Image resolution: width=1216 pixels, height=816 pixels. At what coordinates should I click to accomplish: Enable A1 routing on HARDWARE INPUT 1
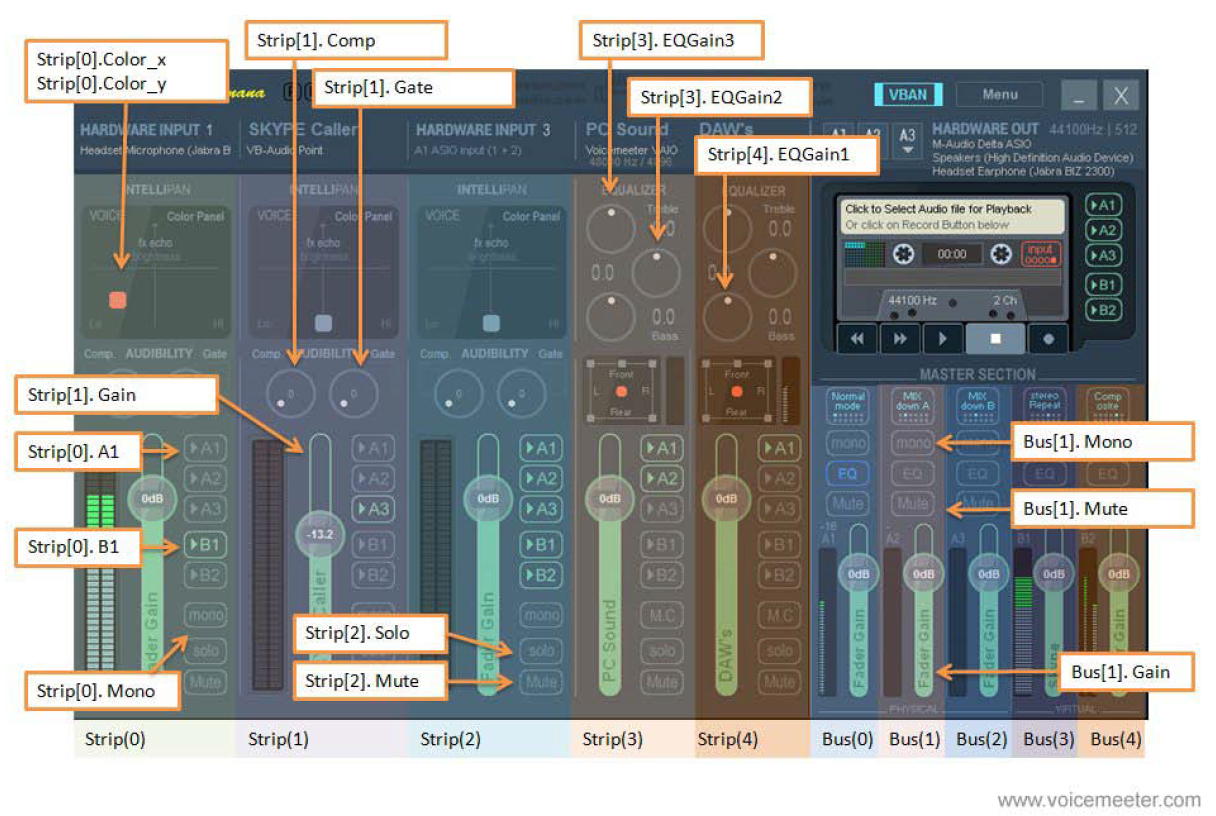205,449
